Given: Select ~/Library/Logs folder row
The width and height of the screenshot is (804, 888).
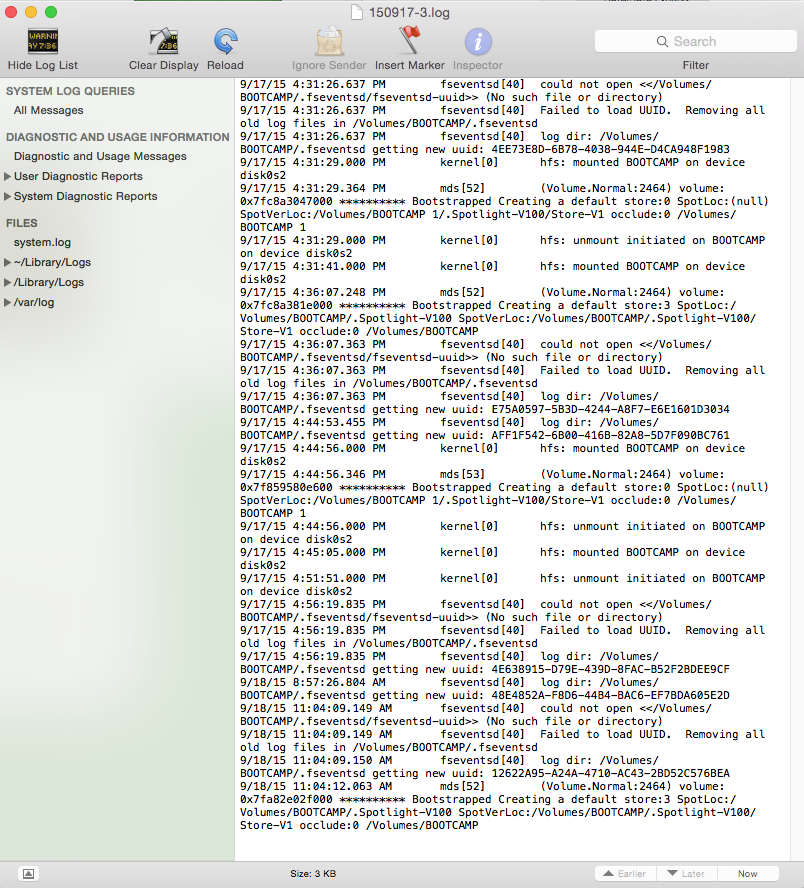Looking at the screenshot, I should [x=117, y=262].
